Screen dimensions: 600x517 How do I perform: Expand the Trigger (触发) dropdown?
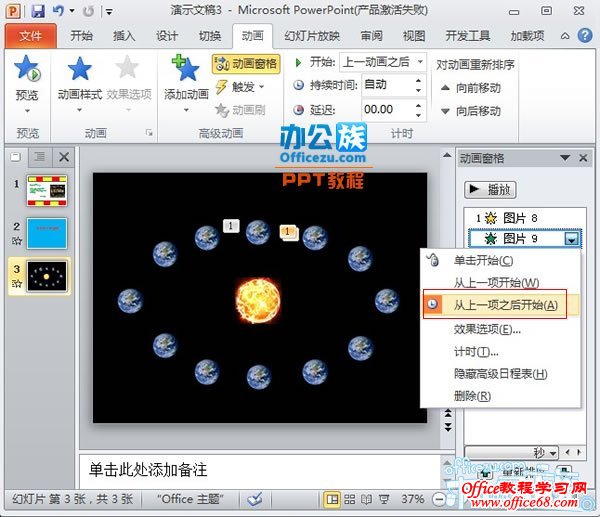244,86
